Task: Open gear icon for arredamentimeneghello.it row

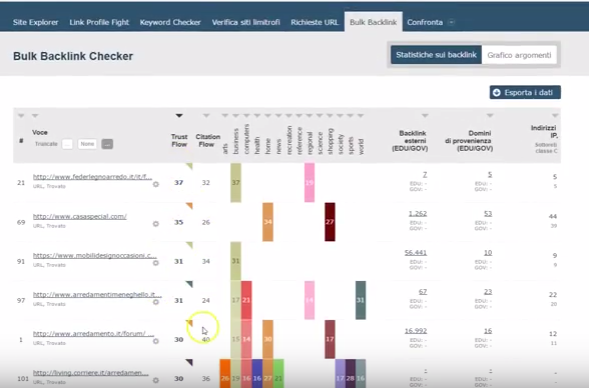Action: click(156, 302)
